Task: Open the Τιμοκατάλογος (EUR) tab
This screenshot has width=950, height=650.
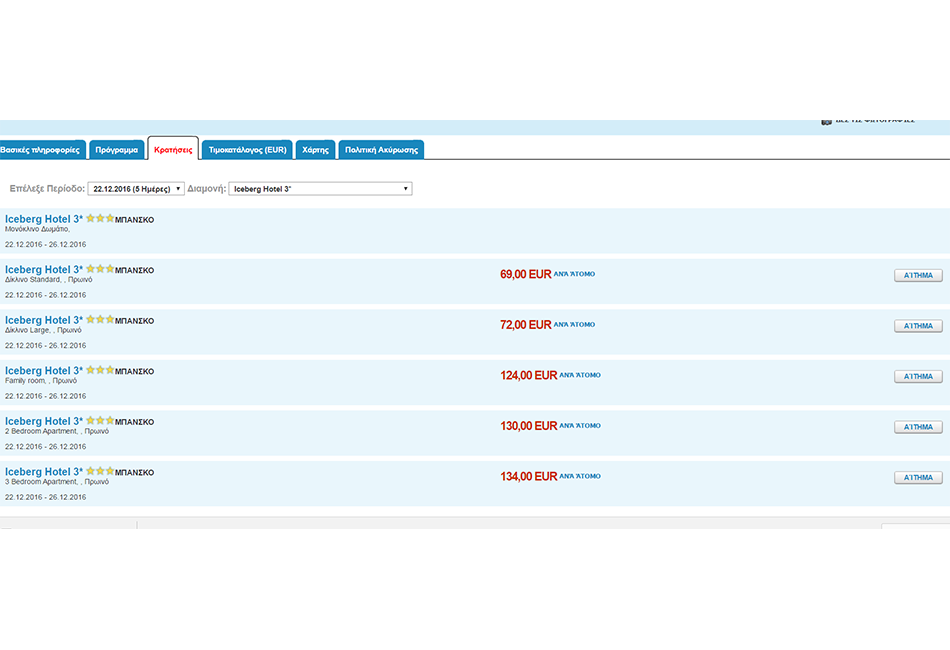Action: [x=247, y=150]
